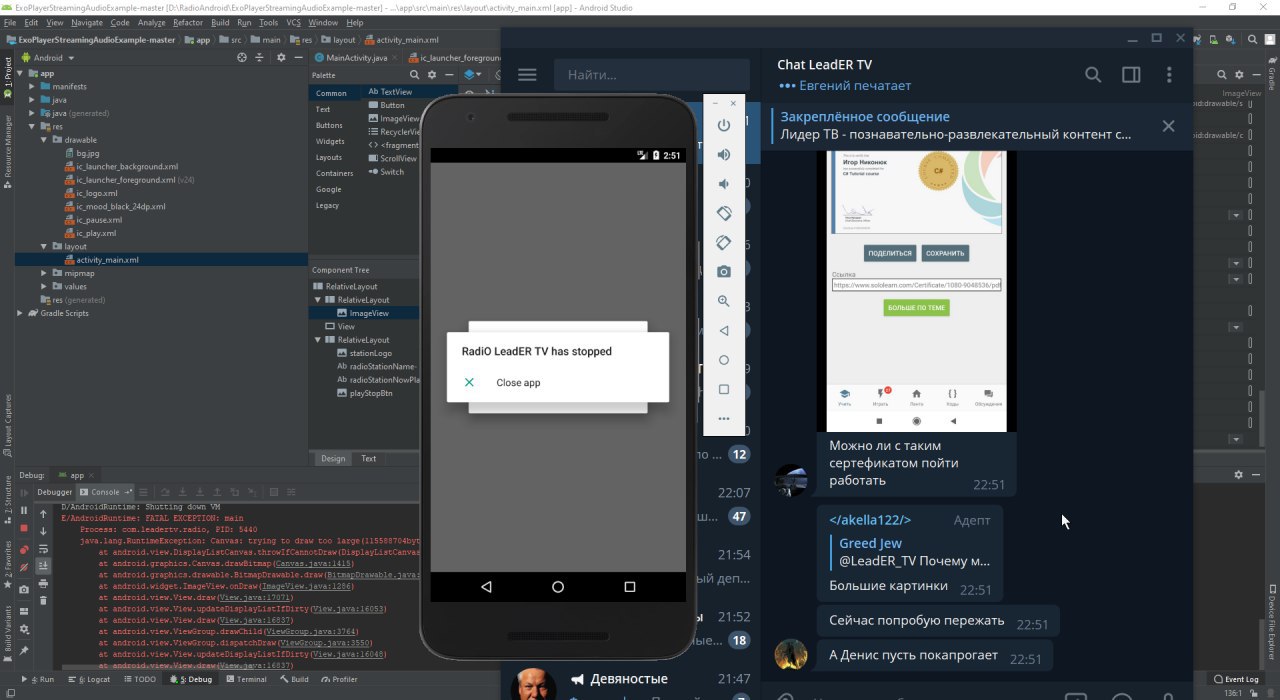Select the Buttons palette category

(x=329, y=125)
